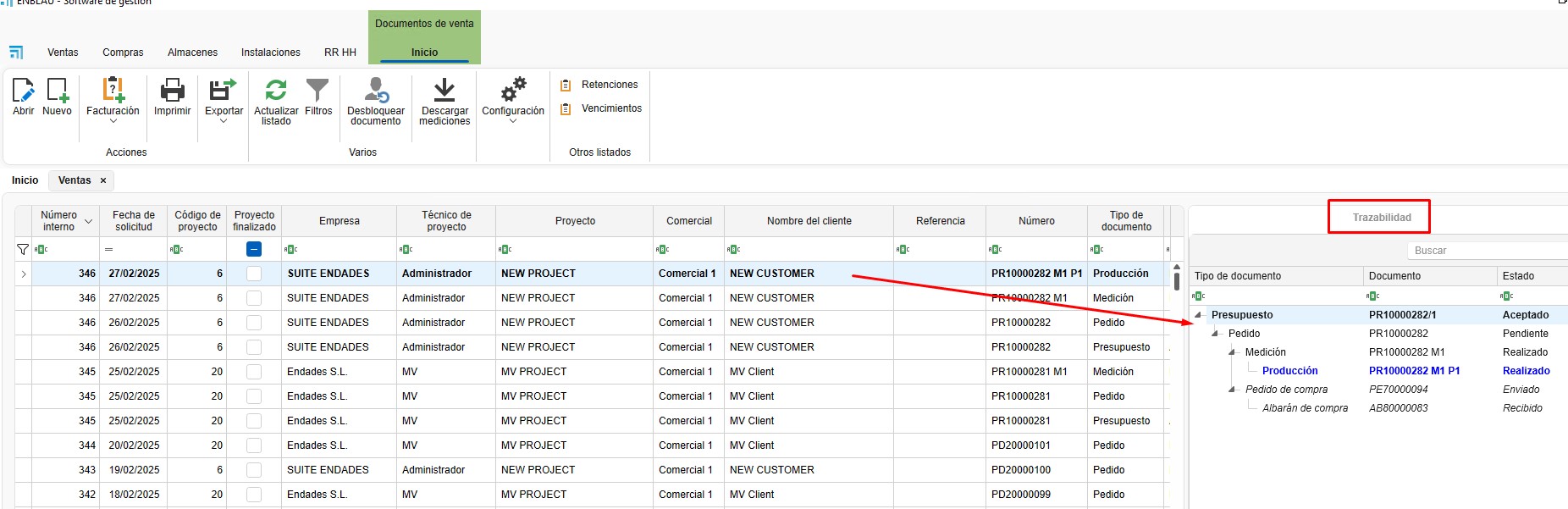Click Descargar mediciones icon
This screenshot has height=509, width=1568.
[x=444, y=89]
